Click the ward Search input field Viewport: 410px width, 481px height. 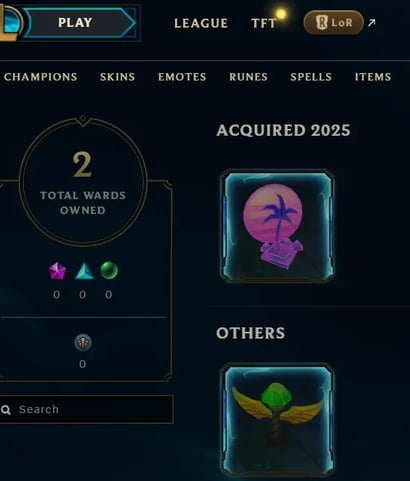[86, 410]
